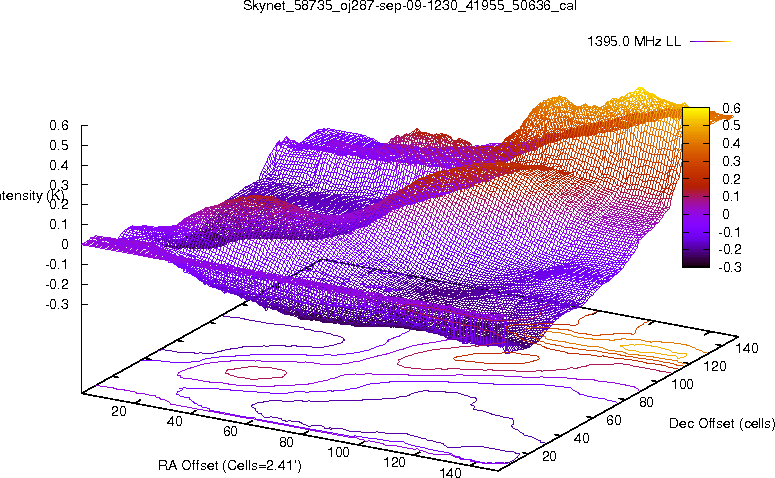Select the 100 tick on the Dec Offset axis
775x478 pixels.
(682, 384)
